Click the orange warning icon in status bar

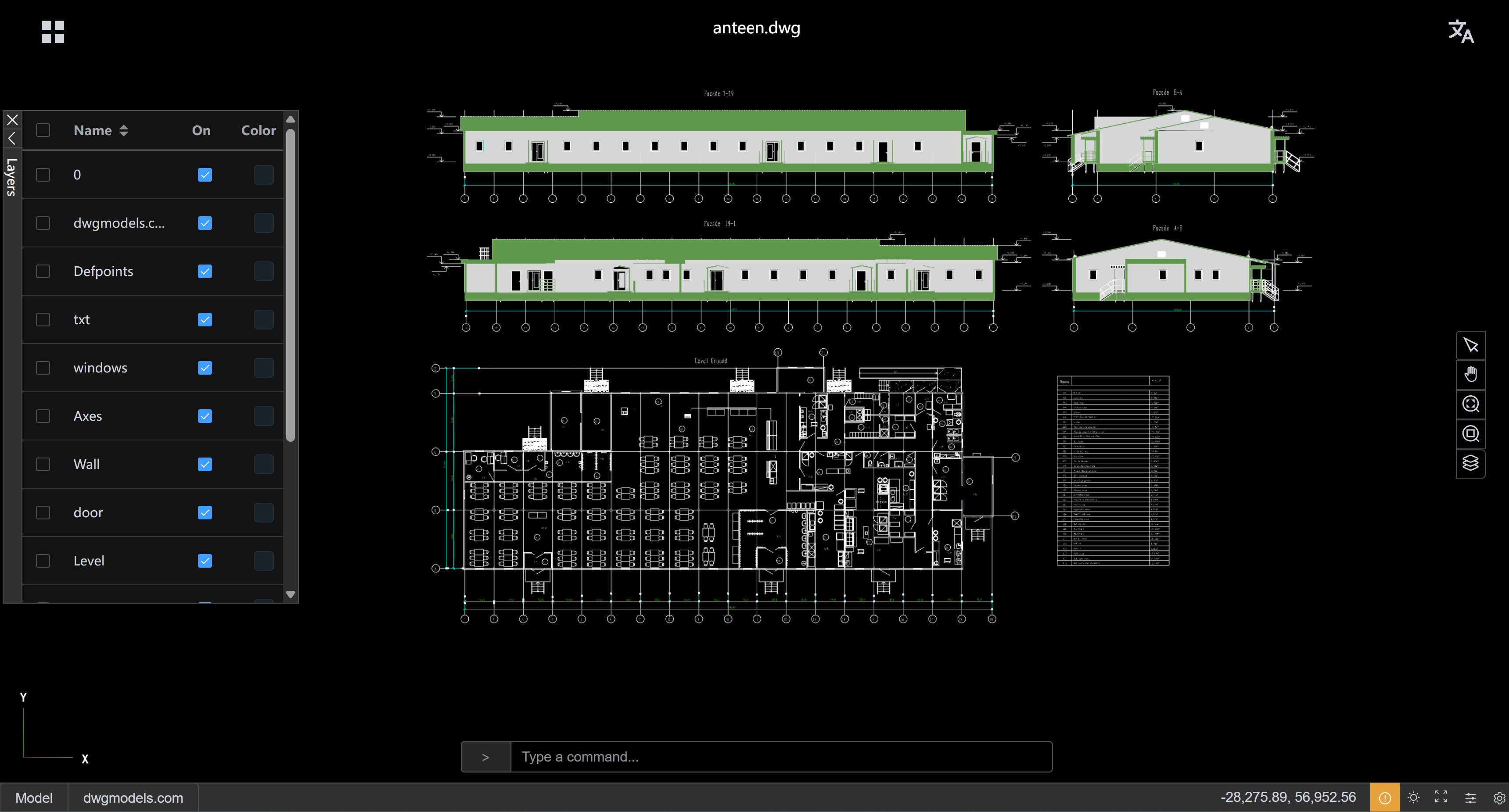pyautogui.click(x=1385, y=798)
